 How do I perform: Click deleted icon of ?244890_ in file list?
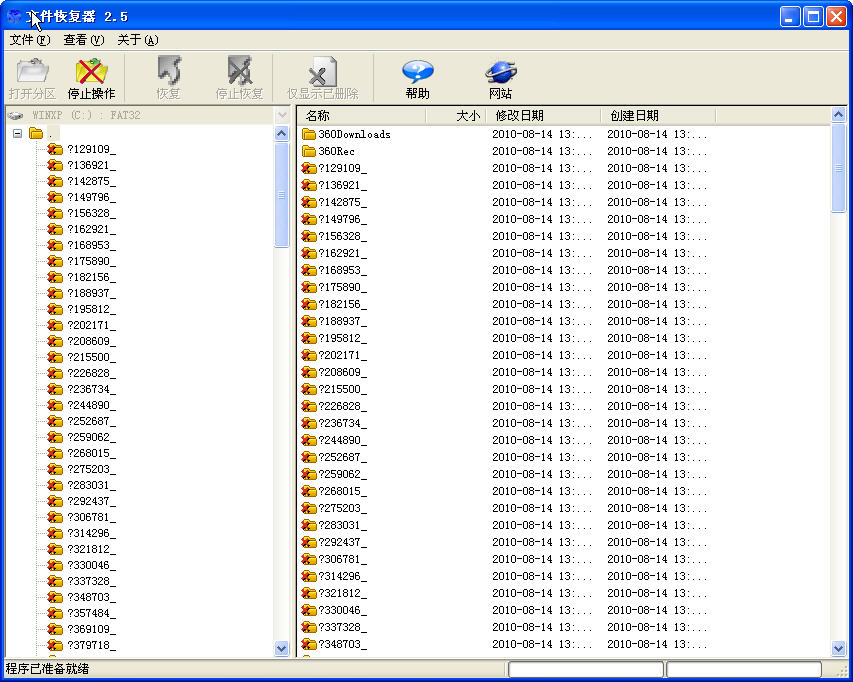tap(308, 440)
